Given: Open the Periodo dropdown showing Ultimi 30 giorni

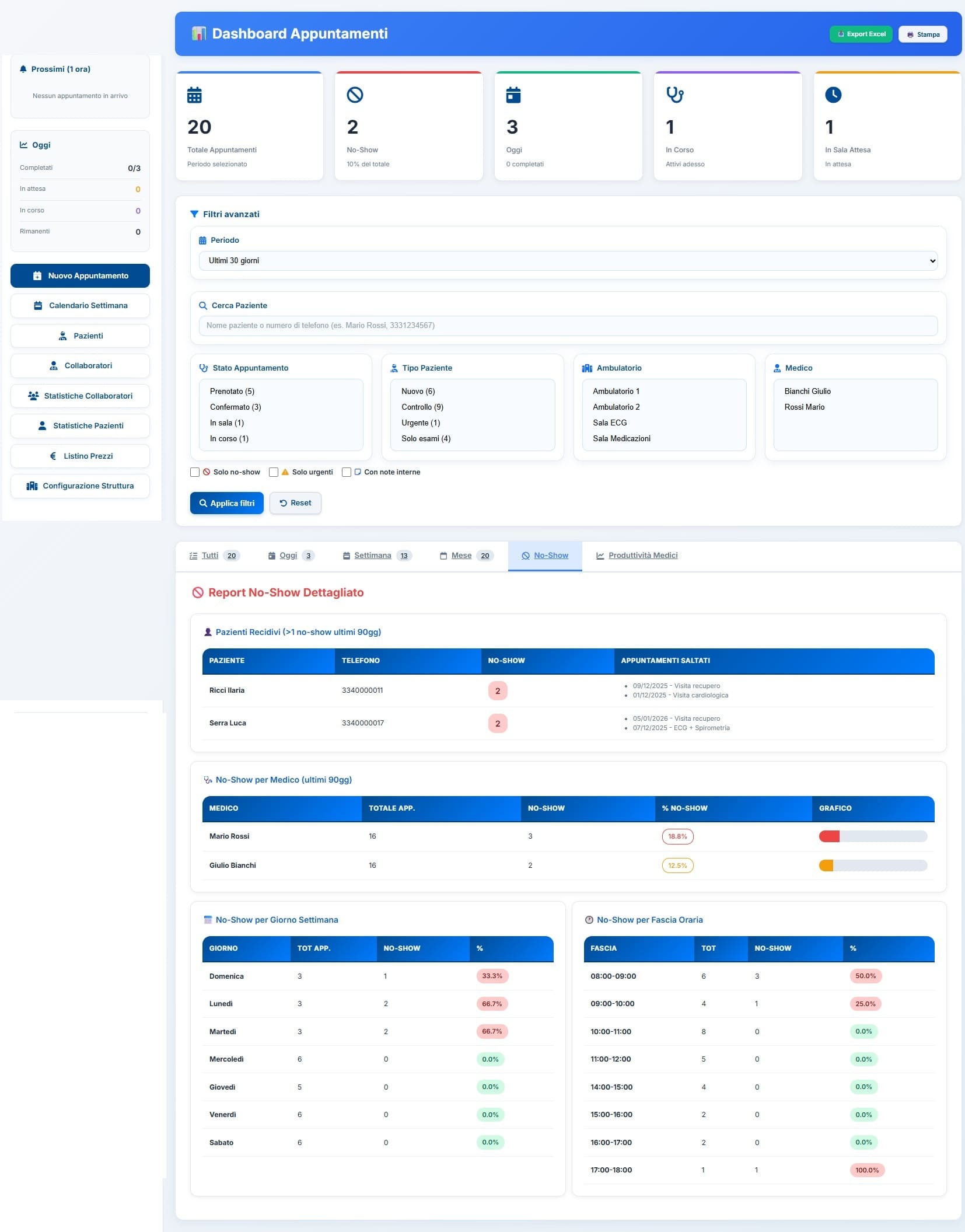Looking at the screenshot, I should pyautogui.click(x=568, y=261).
